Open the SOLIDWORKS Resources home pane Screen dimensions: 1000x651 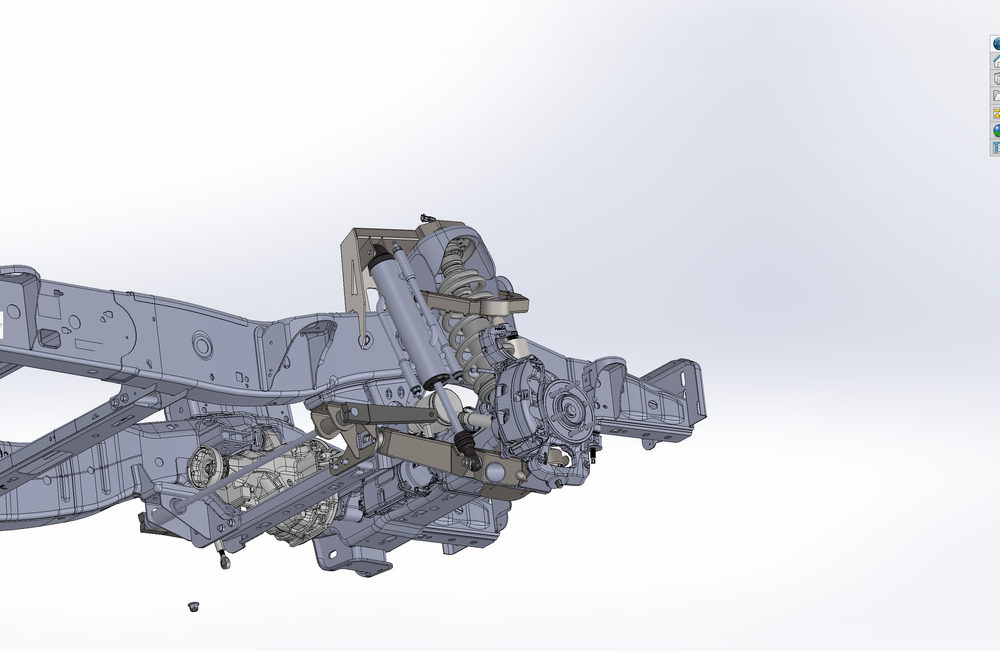point(993,55)
